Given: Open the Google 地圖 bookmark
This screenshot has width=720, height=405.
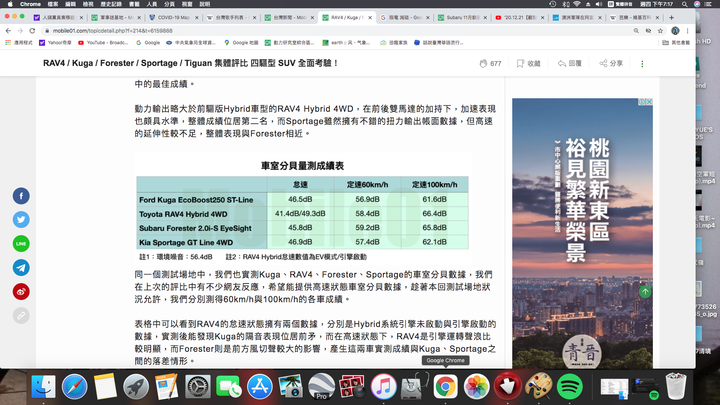Looking at the screenshot, I should point(241,43).
